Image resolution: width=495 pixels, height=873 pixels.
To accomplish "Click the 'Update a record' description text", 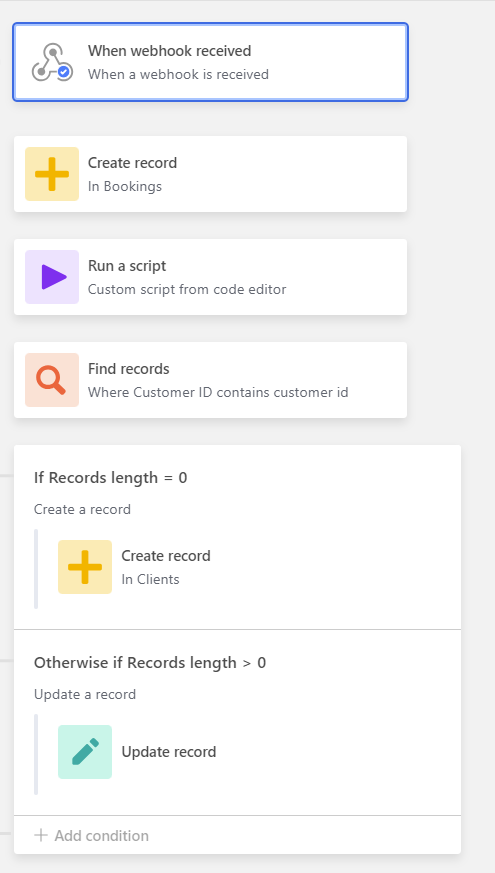I will [x=85, y=694].
